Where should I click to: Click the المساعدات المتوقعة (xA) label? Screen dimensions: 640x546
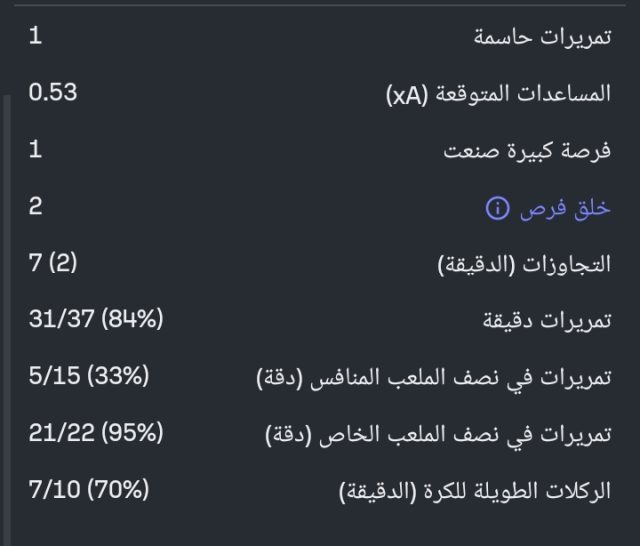point(498,95)
